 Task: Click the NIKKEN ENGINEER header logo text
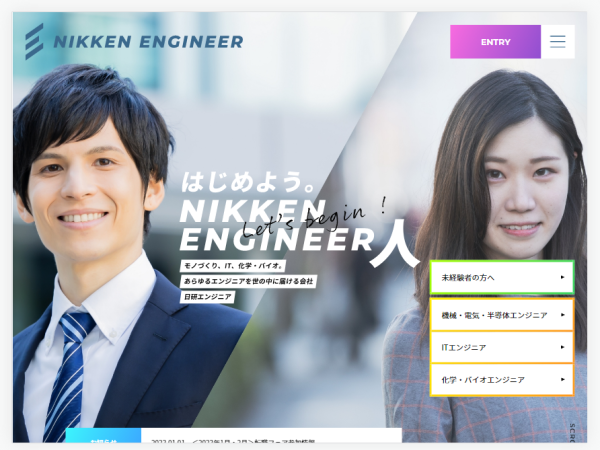(x=148, y=42)
